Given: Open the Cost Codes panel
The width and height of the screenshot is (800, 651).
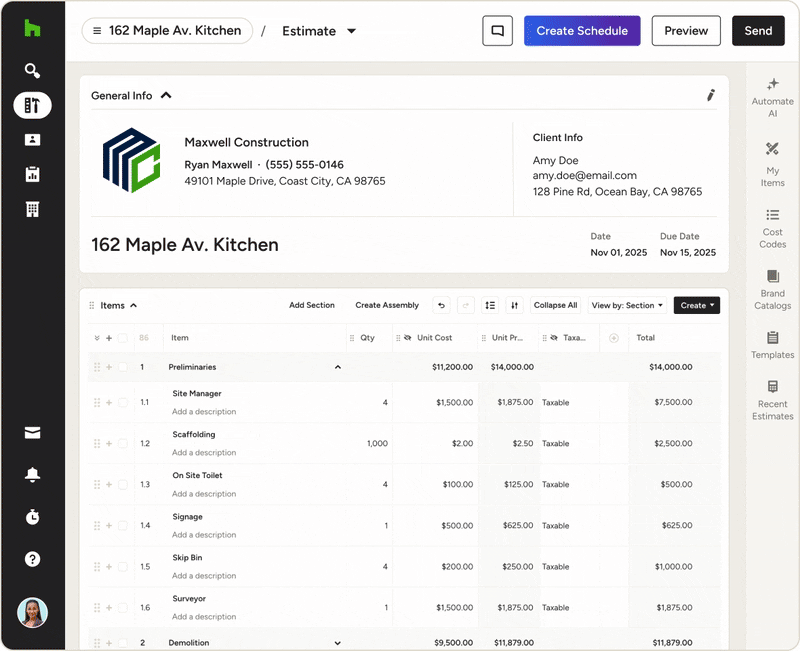Looking at the screenshot, I should click(772, 229).
